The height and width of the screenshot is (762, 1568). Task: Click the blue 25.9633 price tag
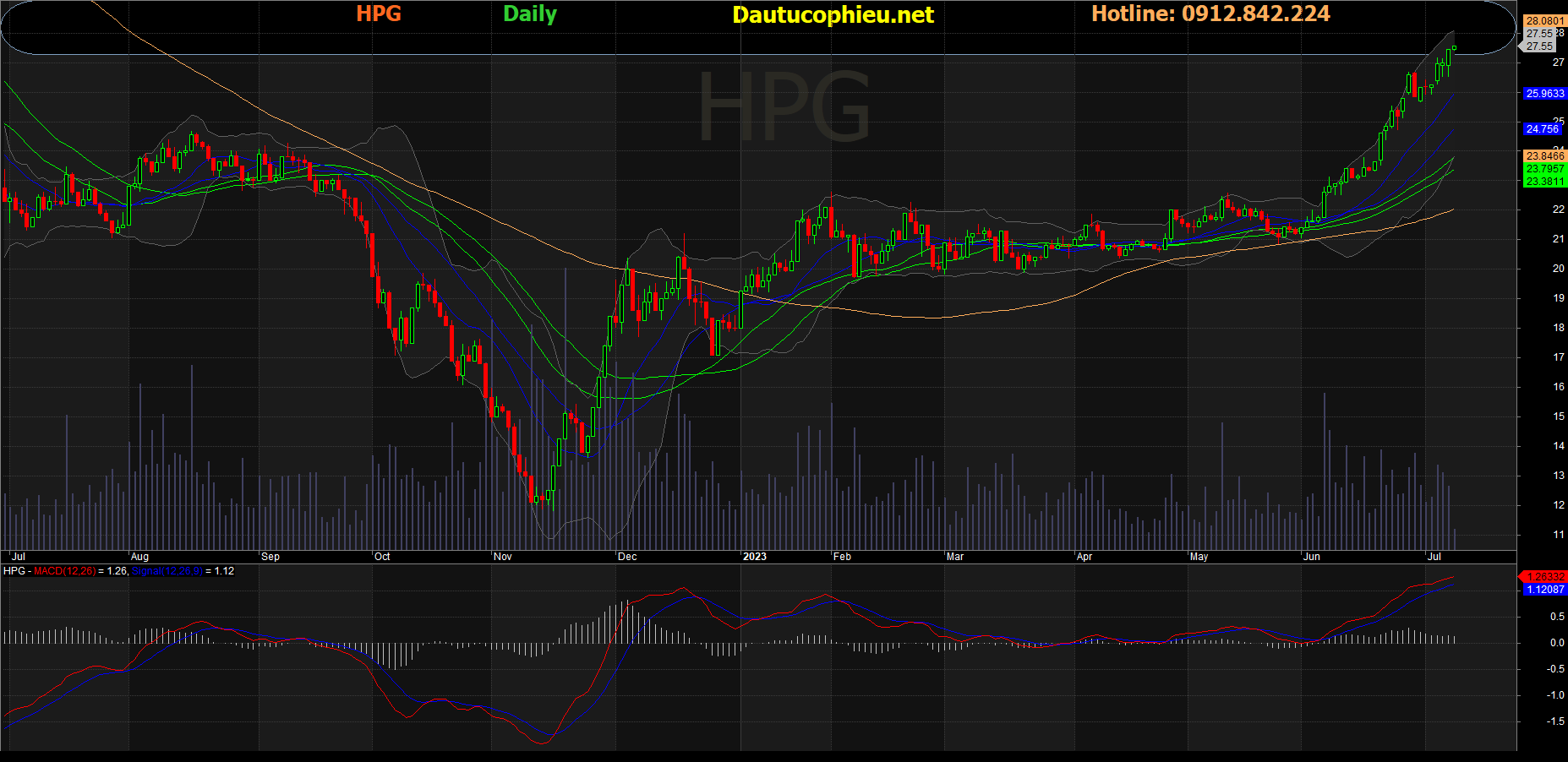tap(1544, 94)
